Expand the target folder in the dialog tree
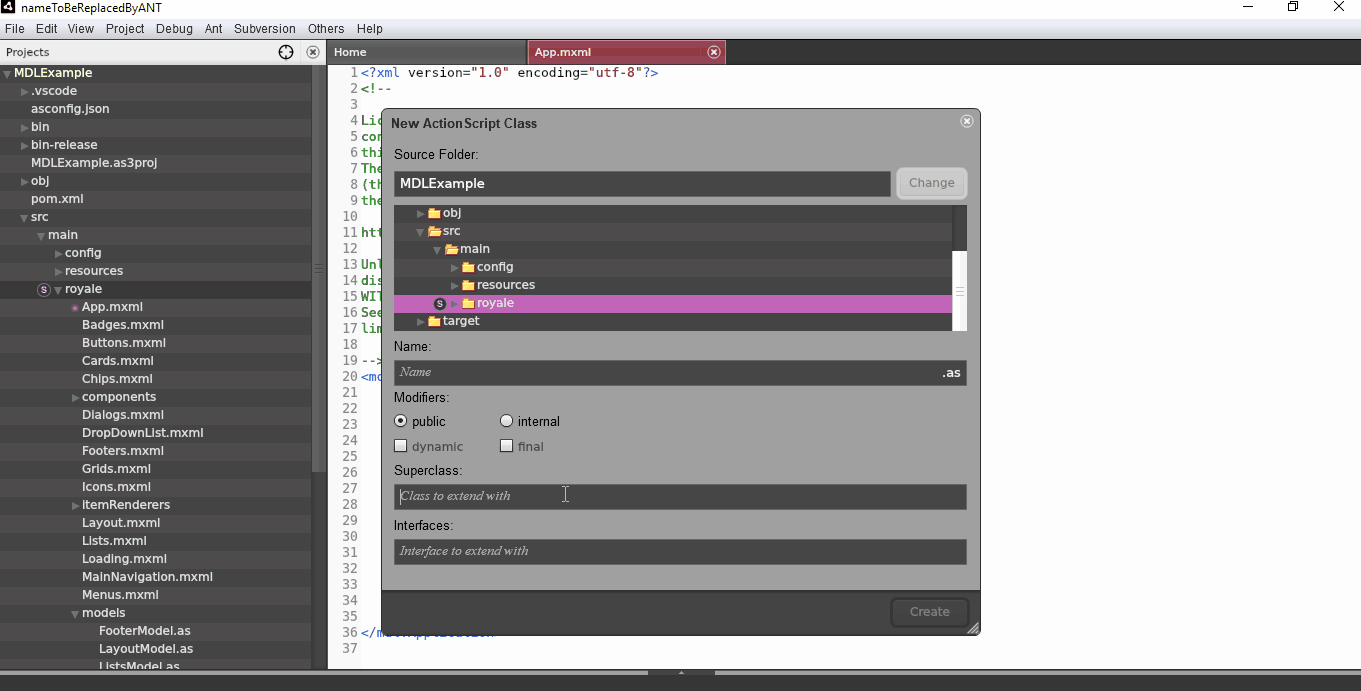The height and width of the screenshot is (691, 1361). [x=419, y=321]
